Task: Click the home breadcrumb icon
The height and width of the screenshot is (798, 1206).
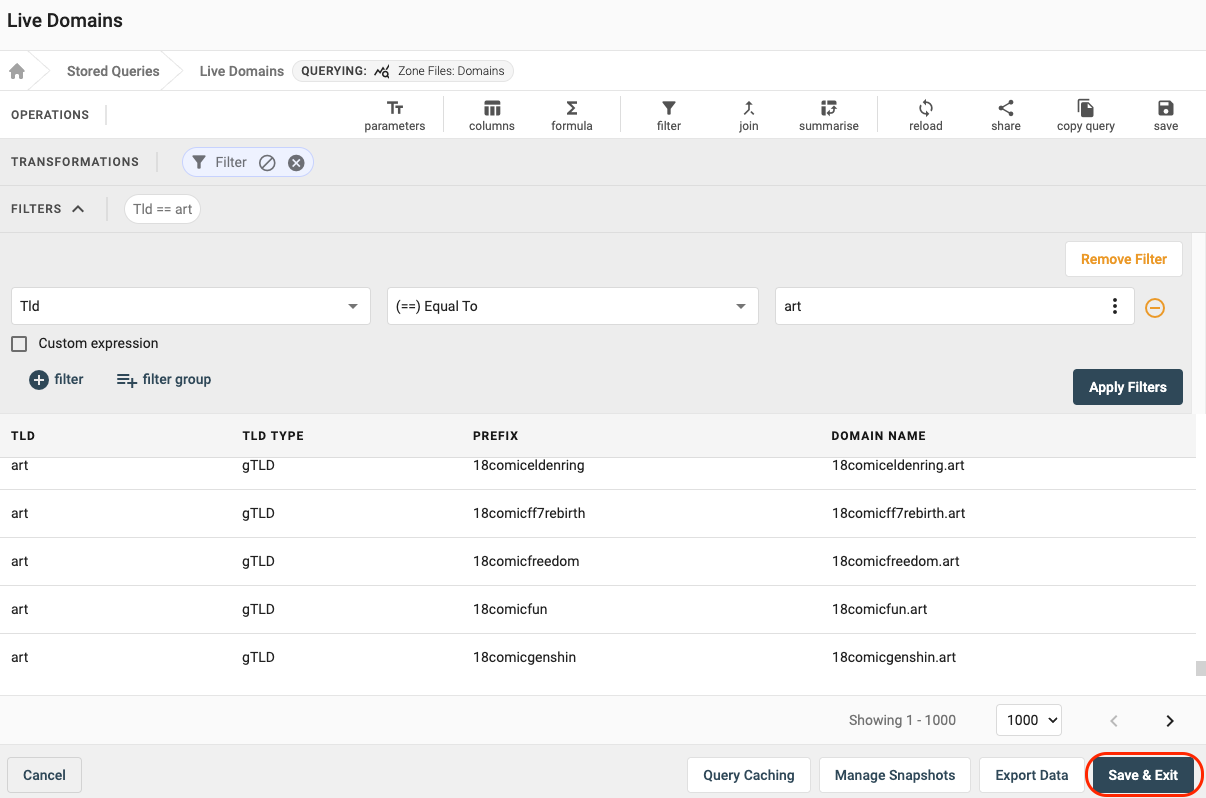Action: [17, 71]
